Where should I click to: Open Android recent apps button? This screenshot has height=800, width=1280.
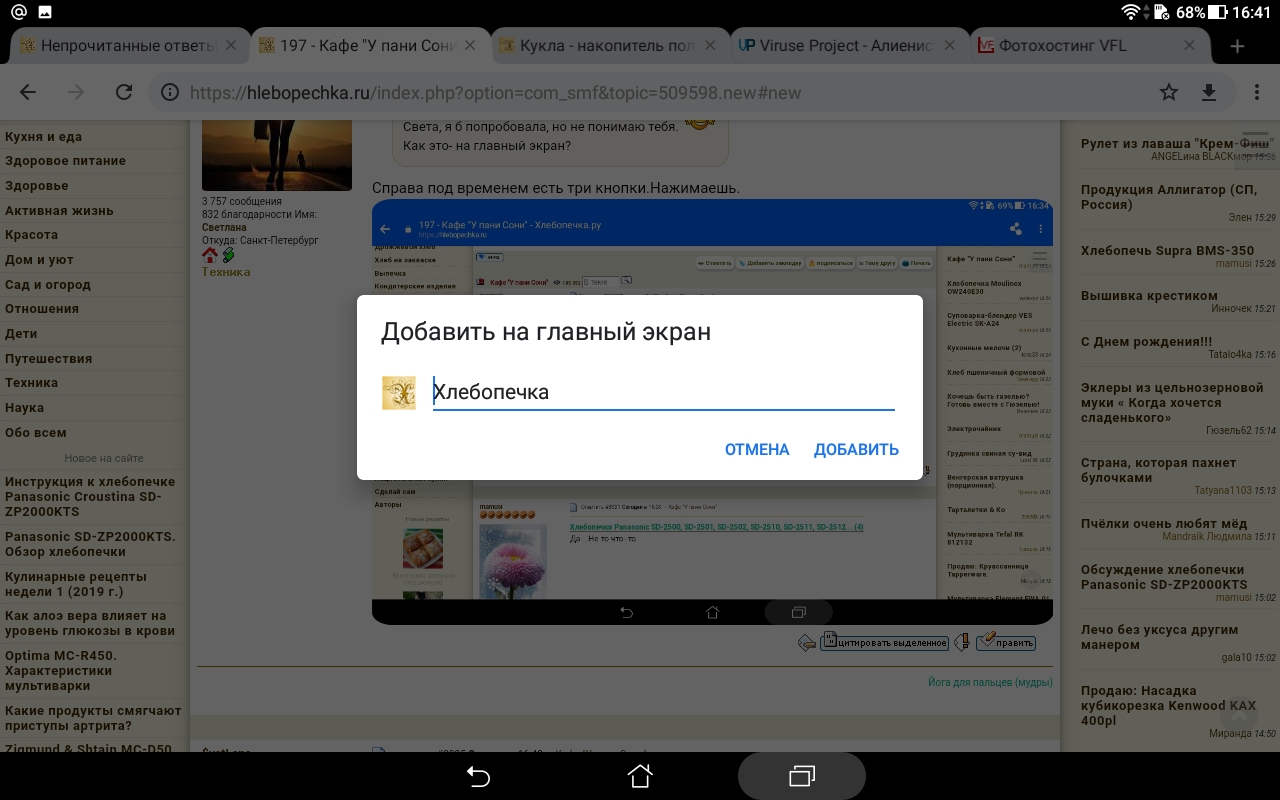point(801,776)
